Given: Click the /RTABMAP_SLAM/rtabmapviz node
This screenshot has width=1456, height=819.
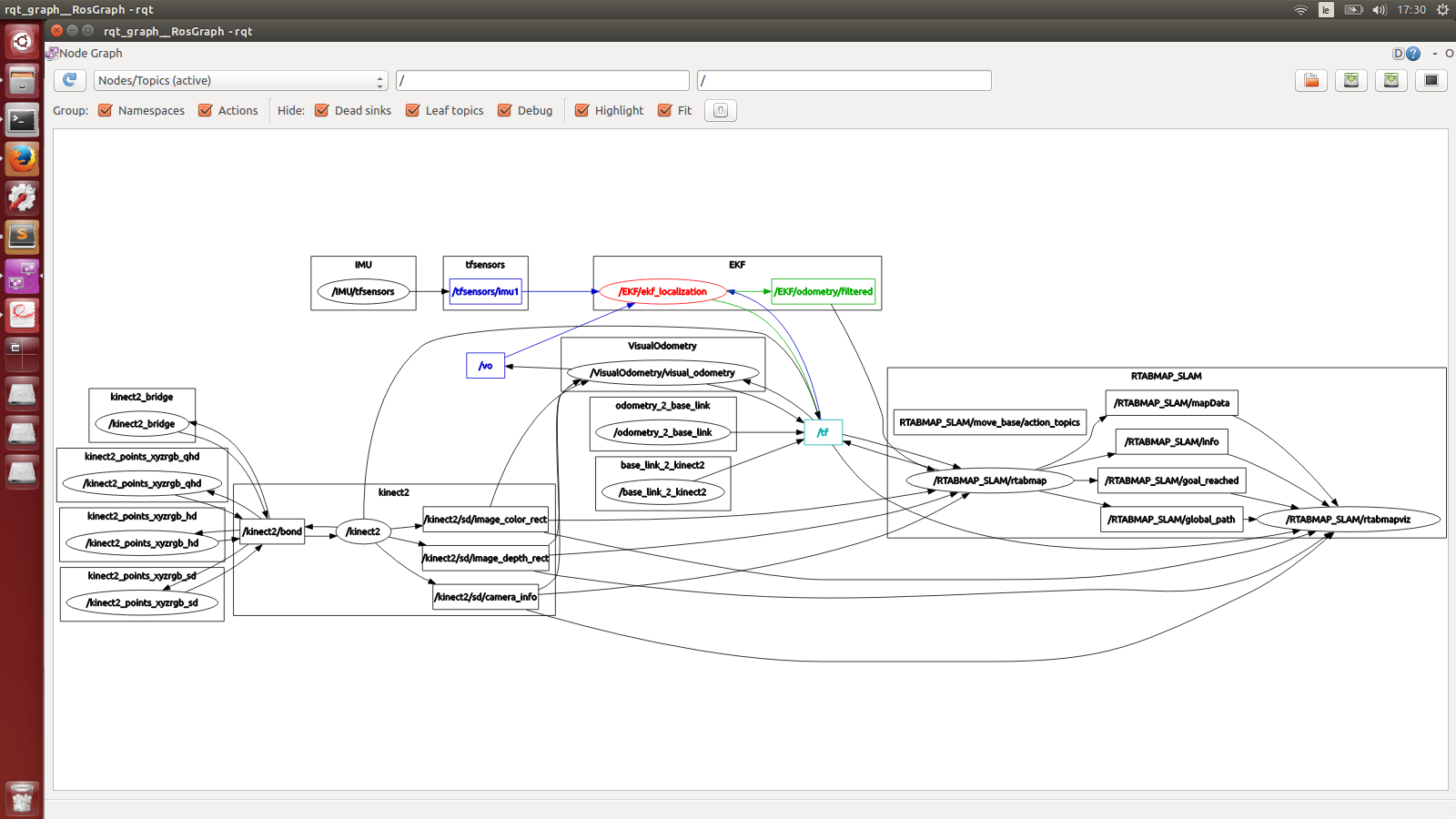Looking at the screenshot, I should (x=1348, y=520).
